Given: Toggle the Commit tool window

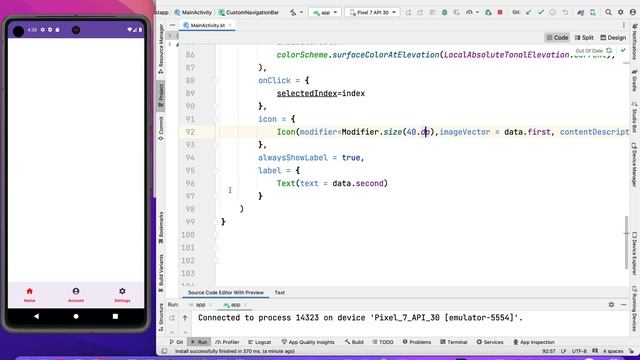Looking at the screenshot, I should pyautogui.click(x=161, y=128).
